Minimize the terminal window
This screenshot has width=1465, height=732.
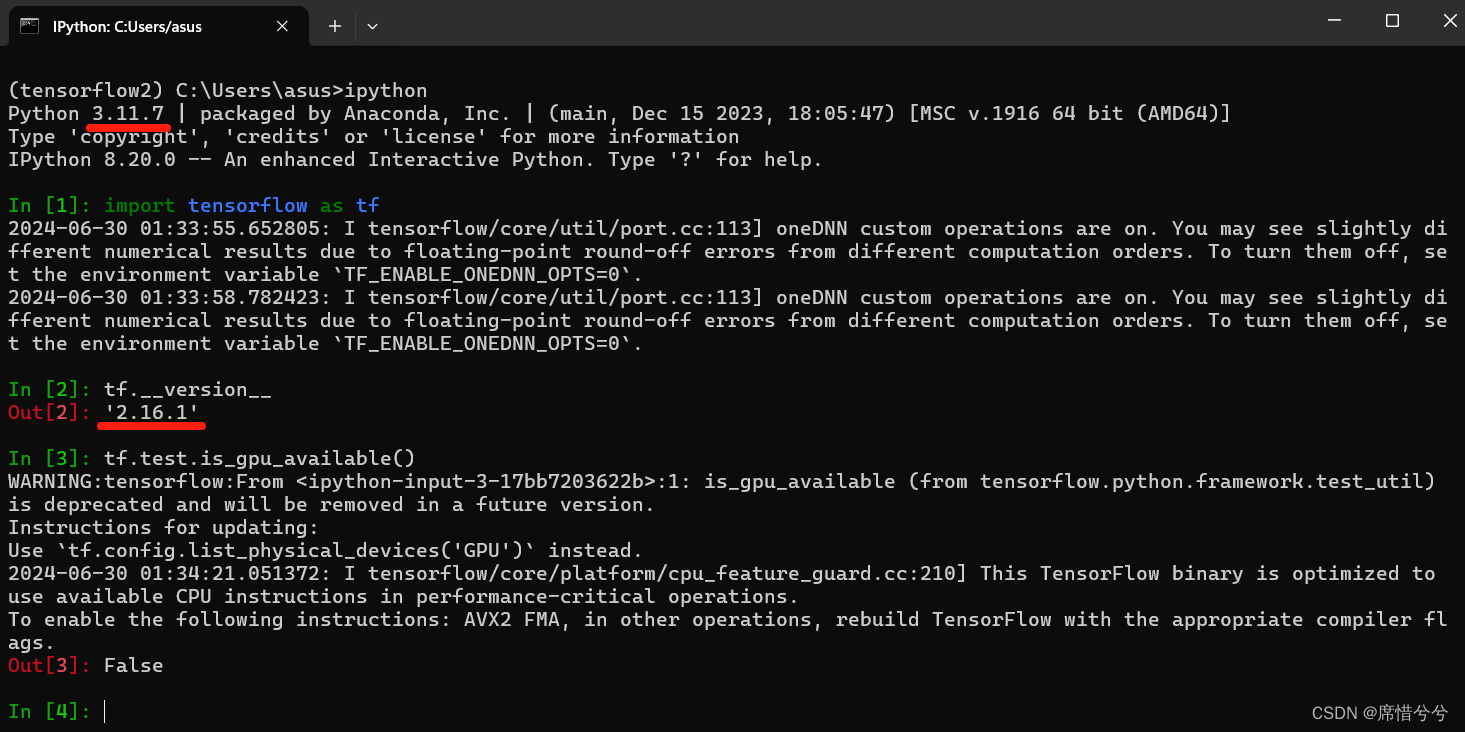pos(1336,20)
